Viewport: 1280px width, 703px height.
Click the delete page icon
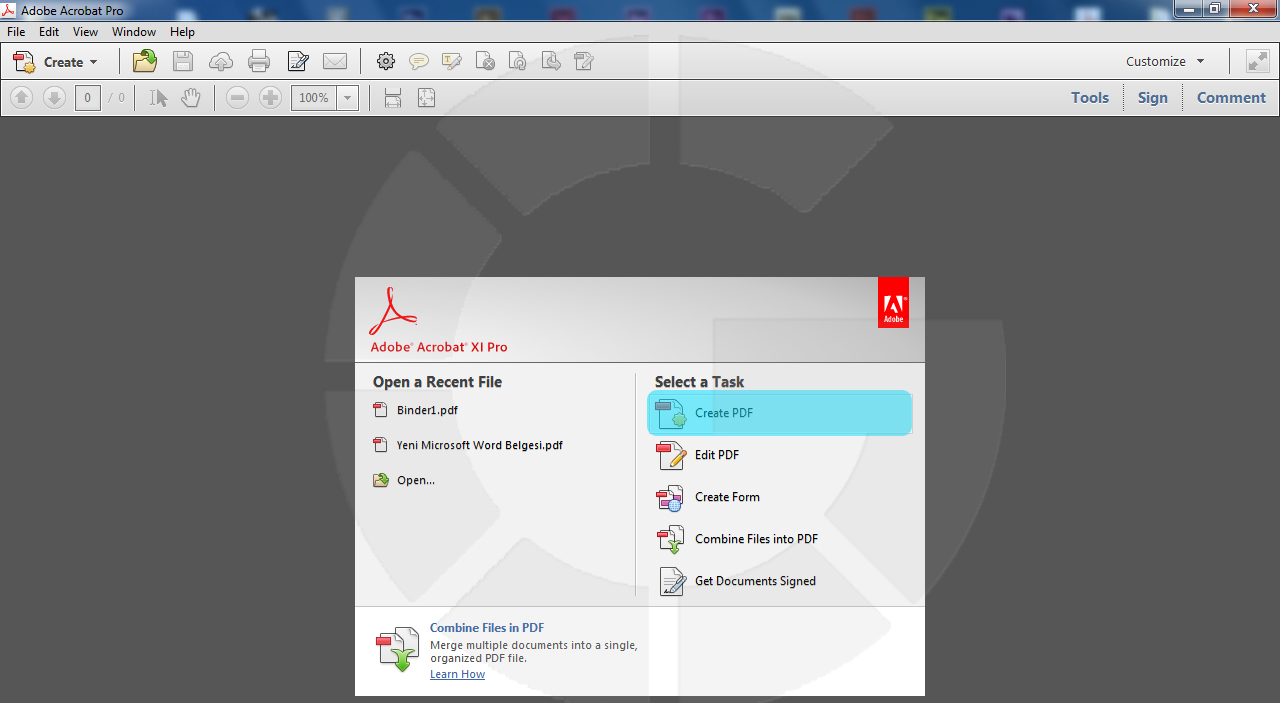(x=485, y=62)
